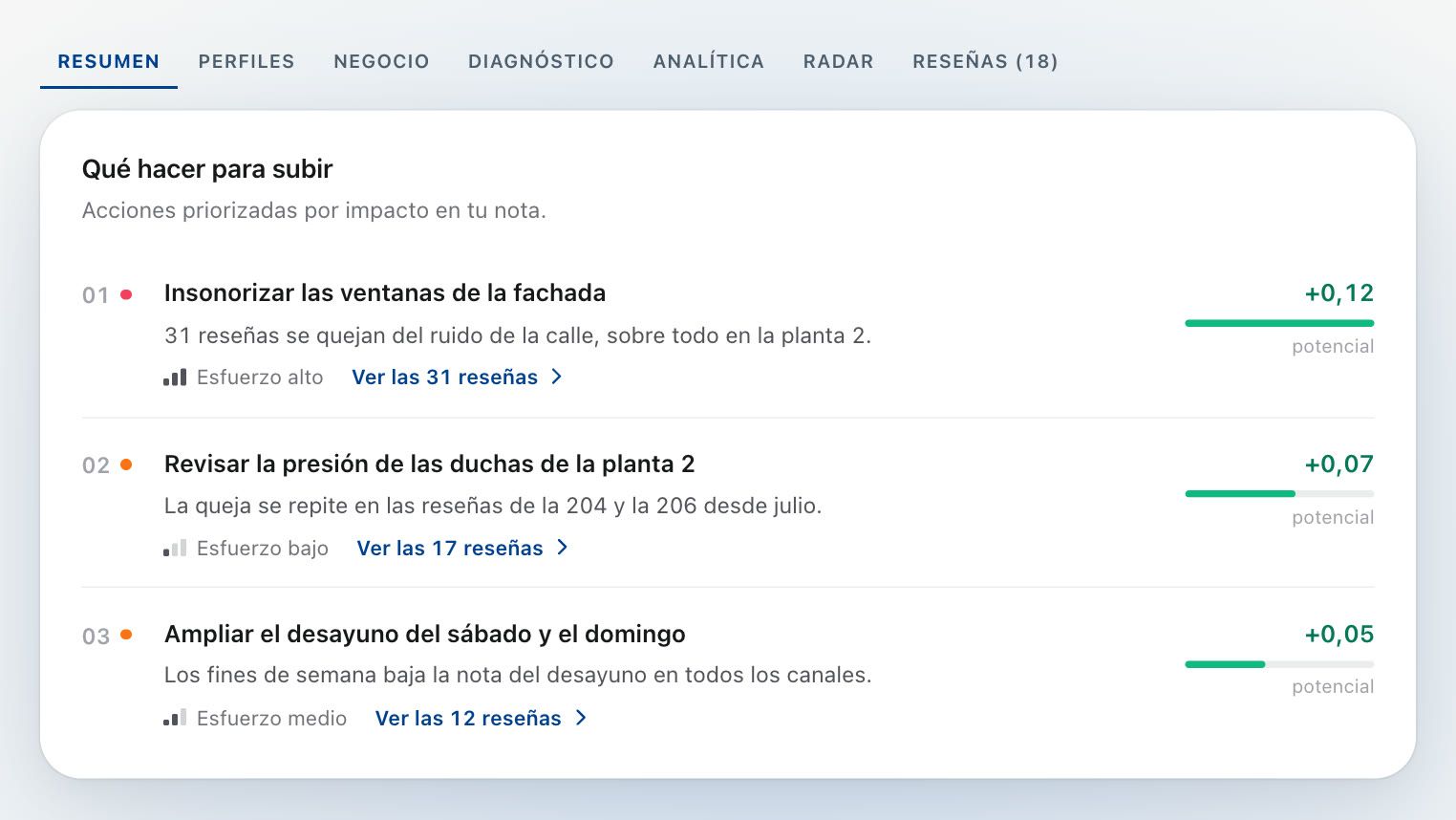The image size is (1456, 820).
Task: Click the potencial label under +0,12
Action: pyautogui.click(x=1333, y=347)
